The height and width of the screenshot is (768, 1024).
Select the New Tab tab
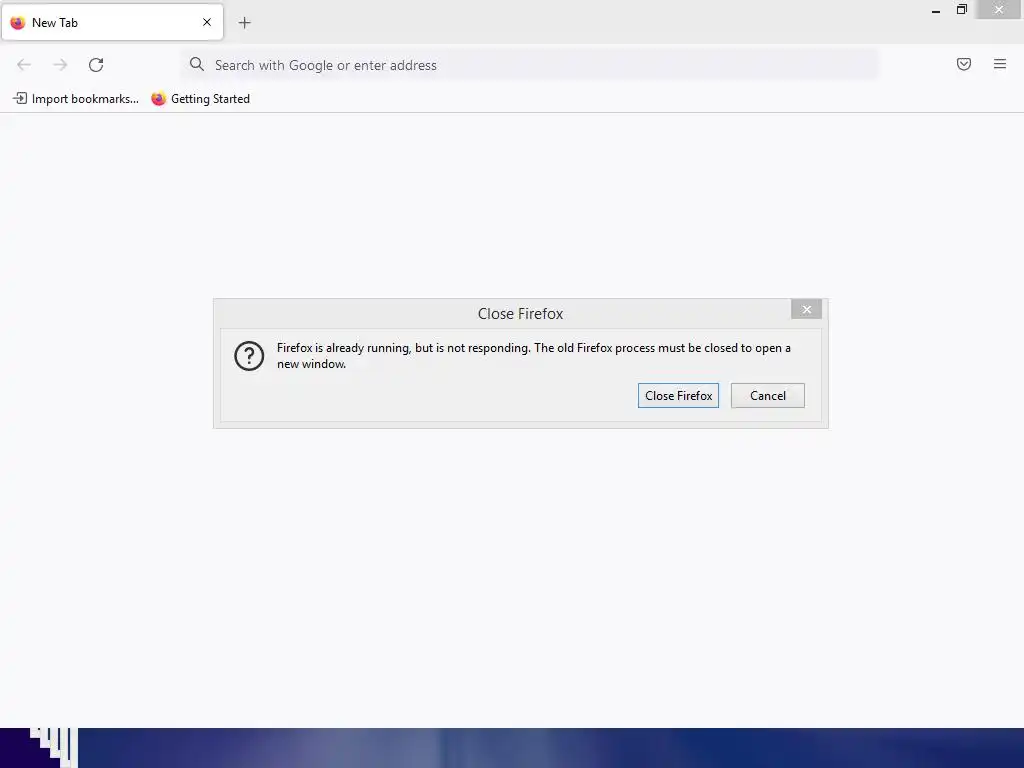click(112, 22)
